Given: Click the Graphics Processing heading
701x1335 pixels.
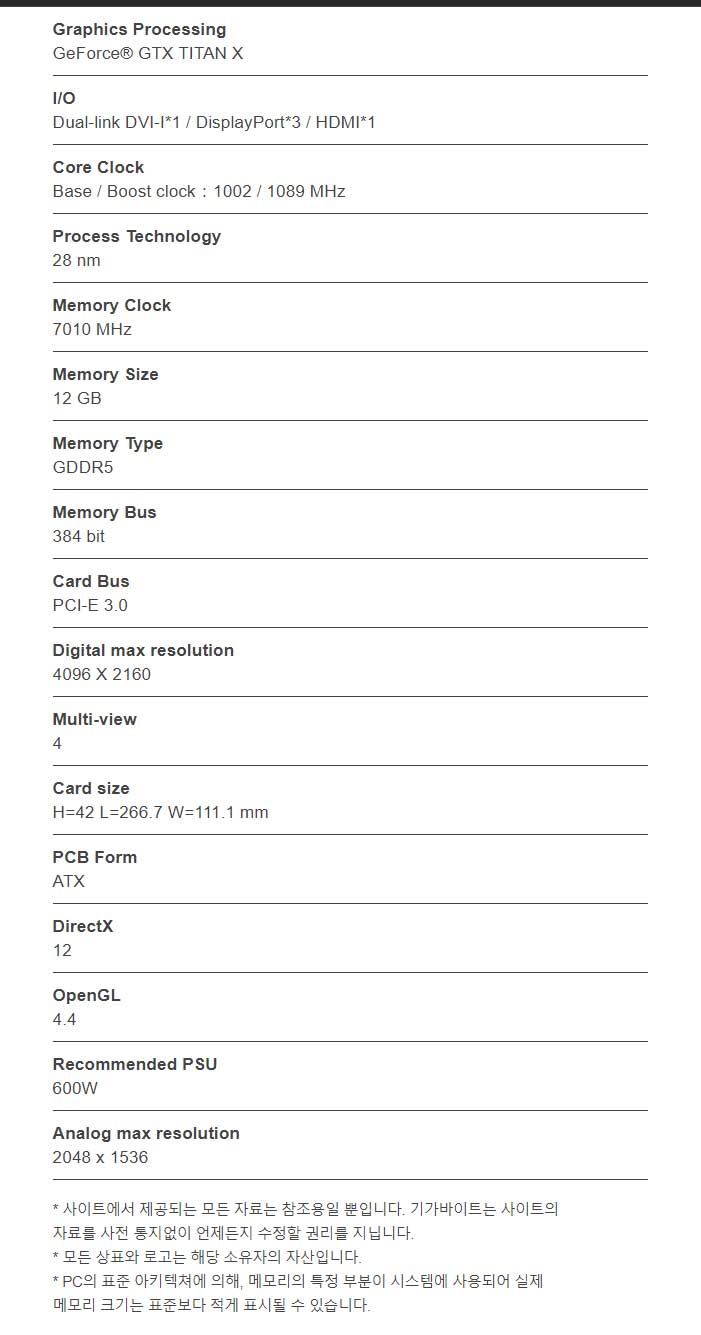Looking at the screenshot, I should tap(139, 30).
